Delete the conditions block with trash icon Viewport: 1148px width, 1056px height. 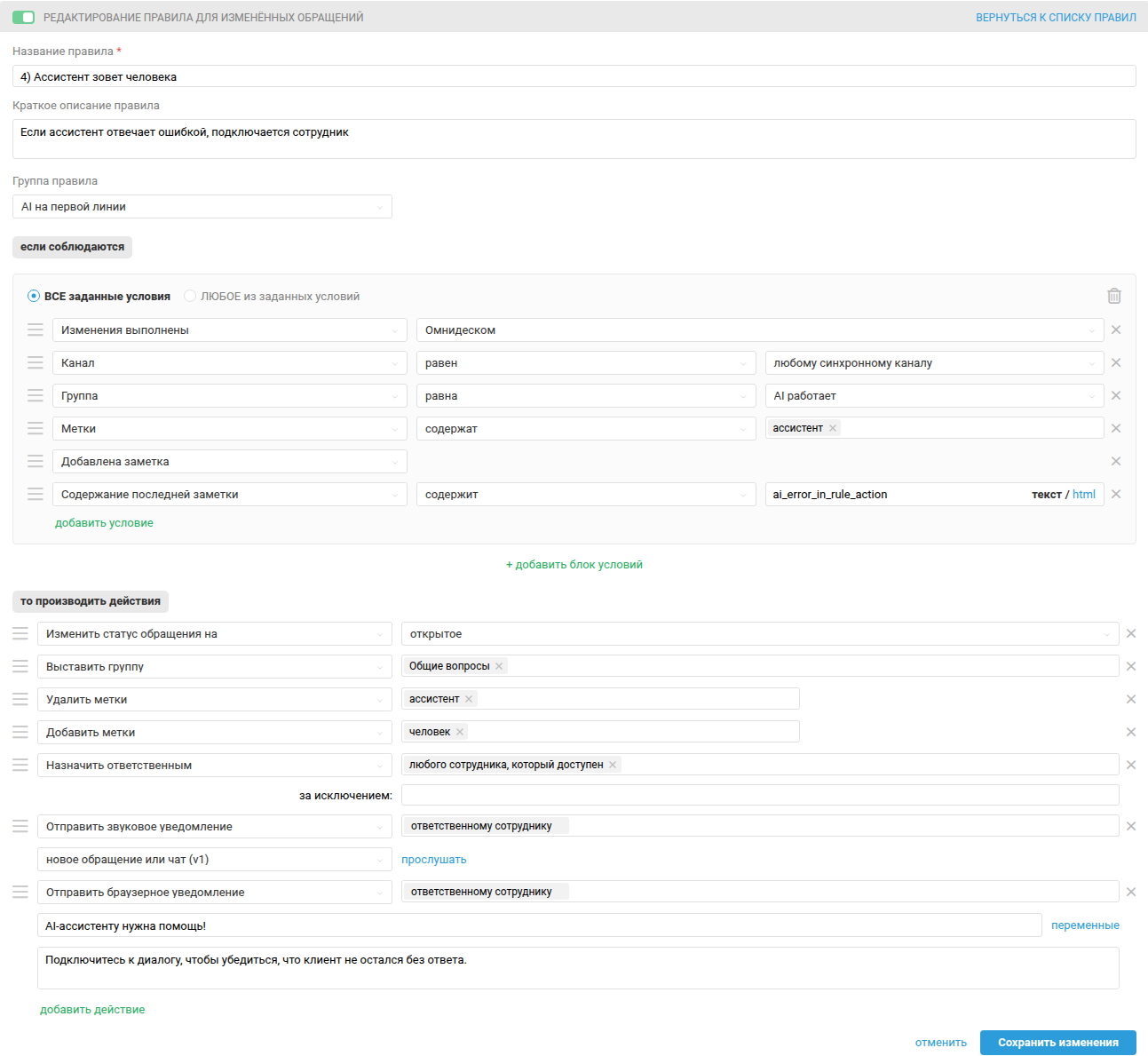pyautogui.click(x=1113, y=296)
